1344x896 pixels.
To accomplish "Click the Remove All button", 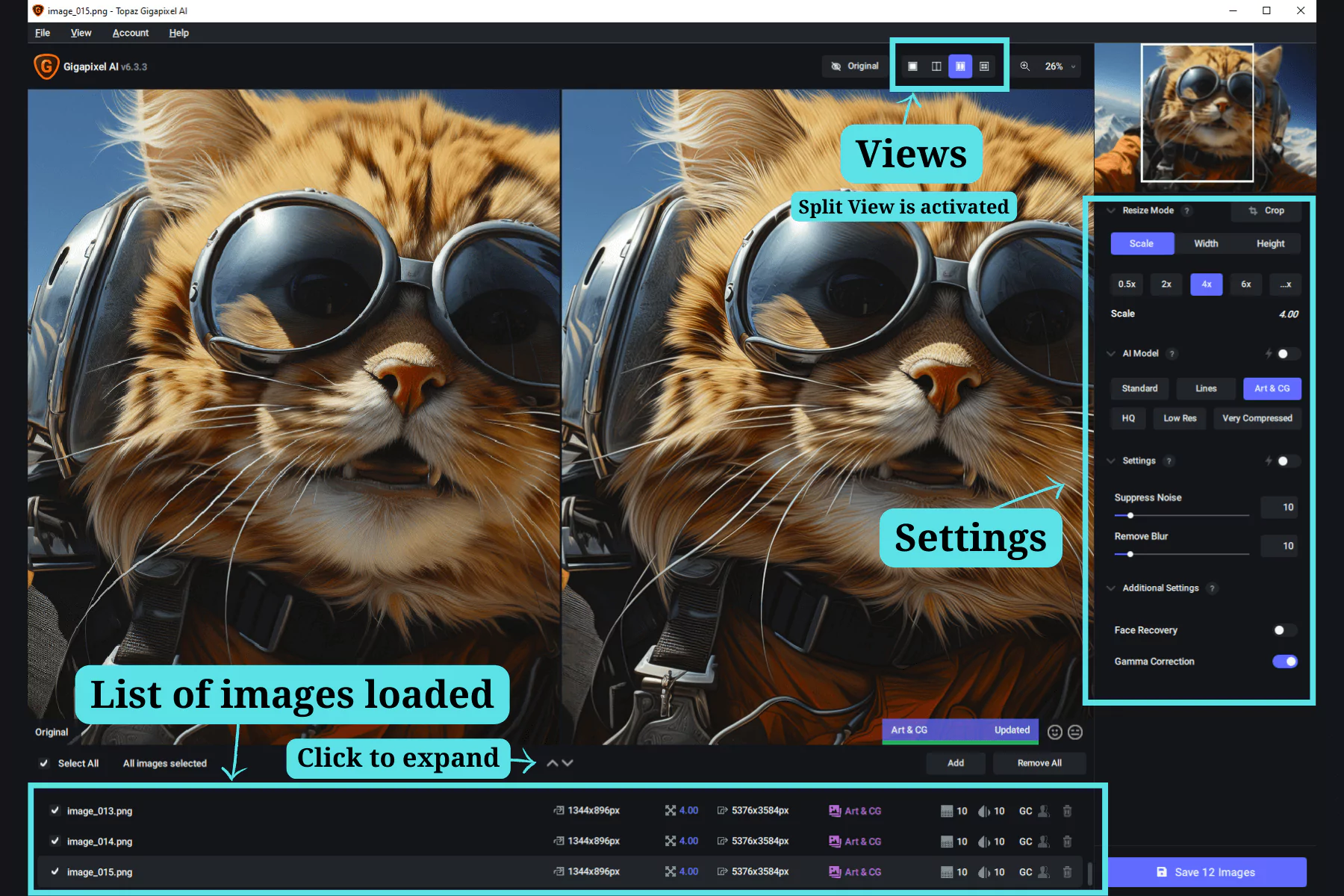I will [1039, 763].
